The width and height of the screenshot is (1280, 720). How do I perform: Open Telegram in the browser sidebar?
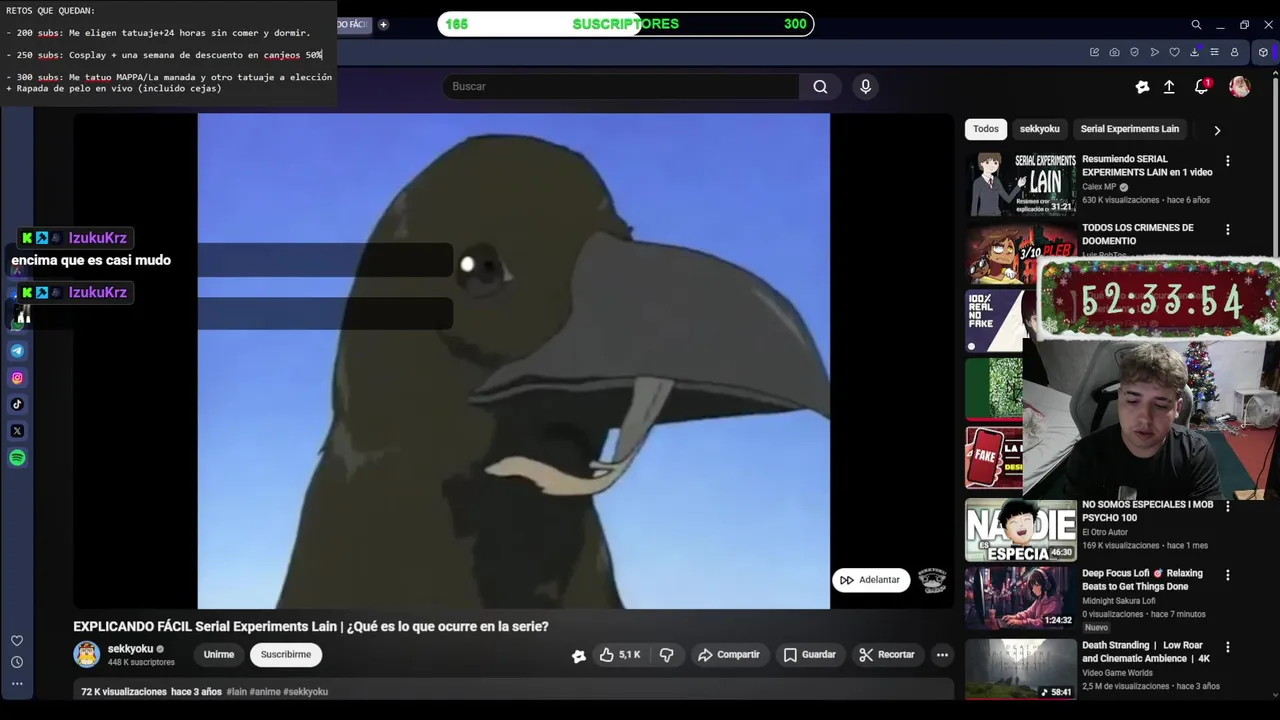click(x=17, y=351)
